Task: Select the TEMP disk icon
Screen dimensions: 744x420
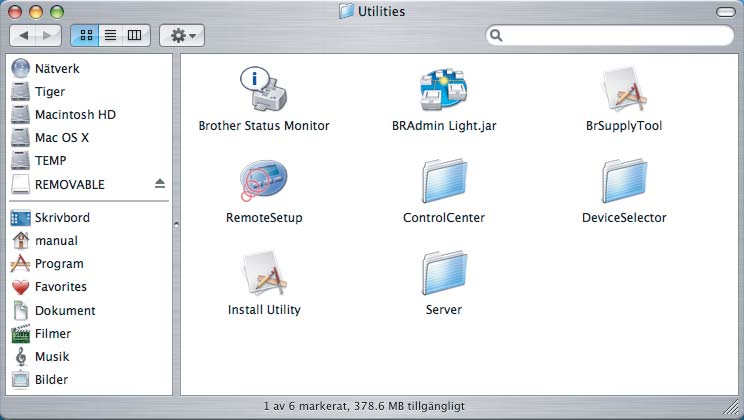Action: pos(20,160)
